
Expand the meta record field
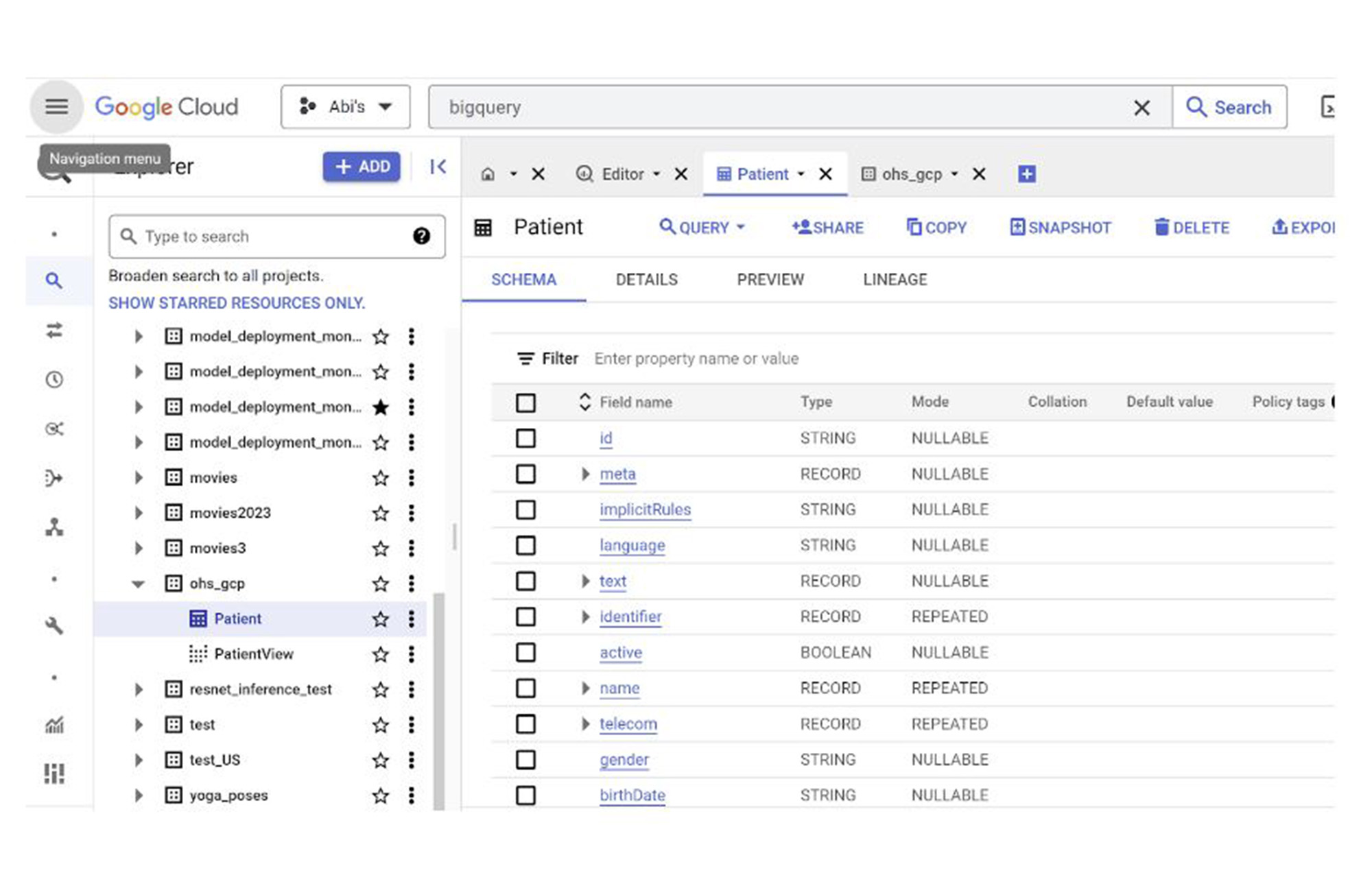585,474
